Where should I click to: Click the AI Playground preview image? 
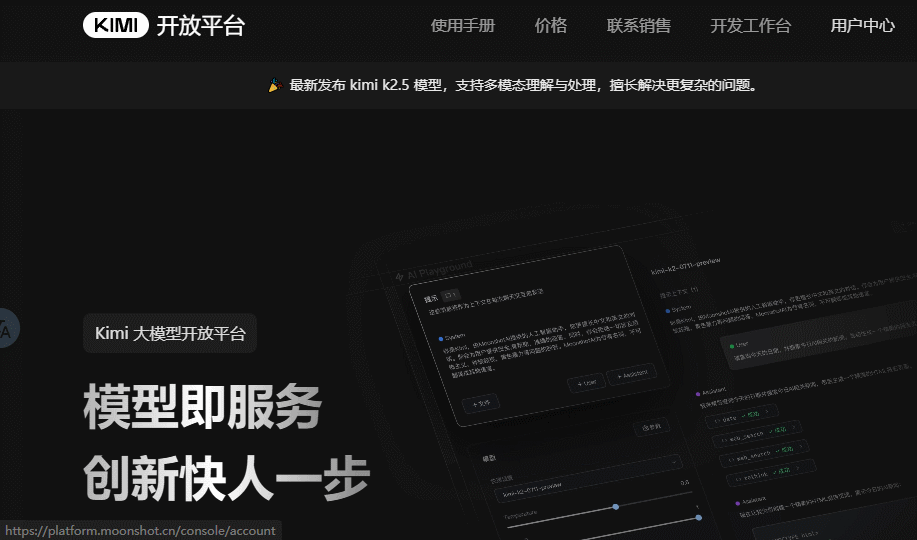click(637, 374)
